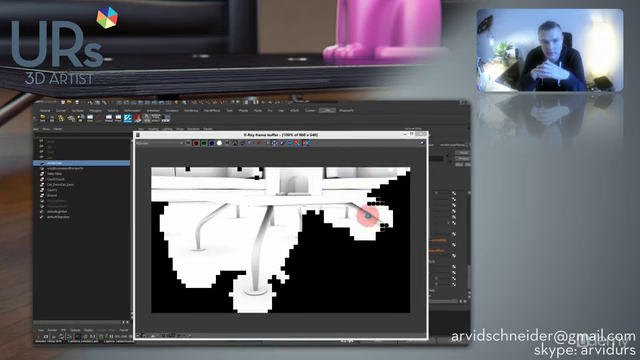Click the red V-Ray shelf icon

tap(137, 118)
